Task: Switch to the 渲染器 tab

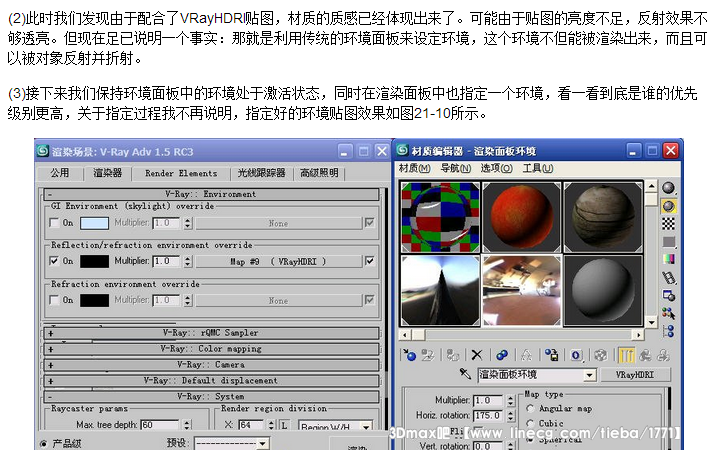Action: point(108,173)
